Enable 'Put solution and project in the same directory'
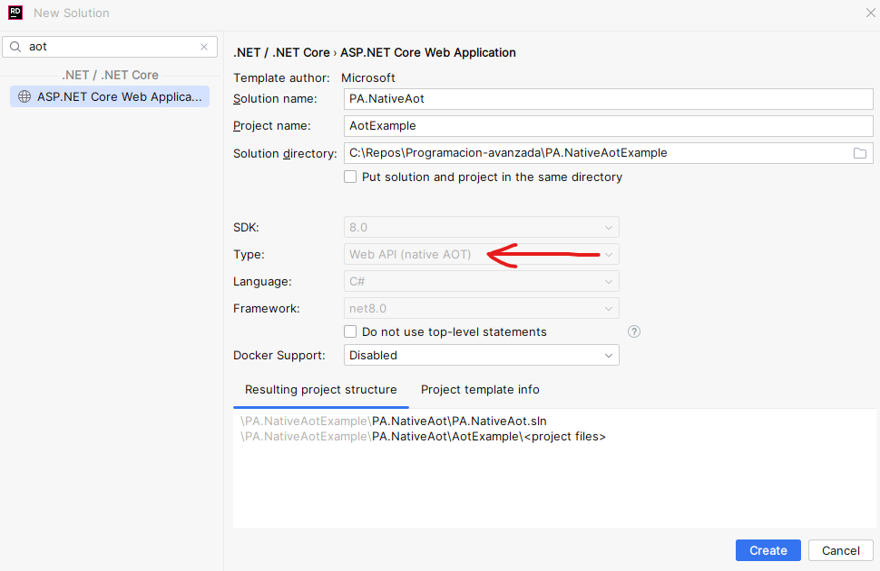Image resolution: width=880 pixels, height=571 pixels. (350, 177)
